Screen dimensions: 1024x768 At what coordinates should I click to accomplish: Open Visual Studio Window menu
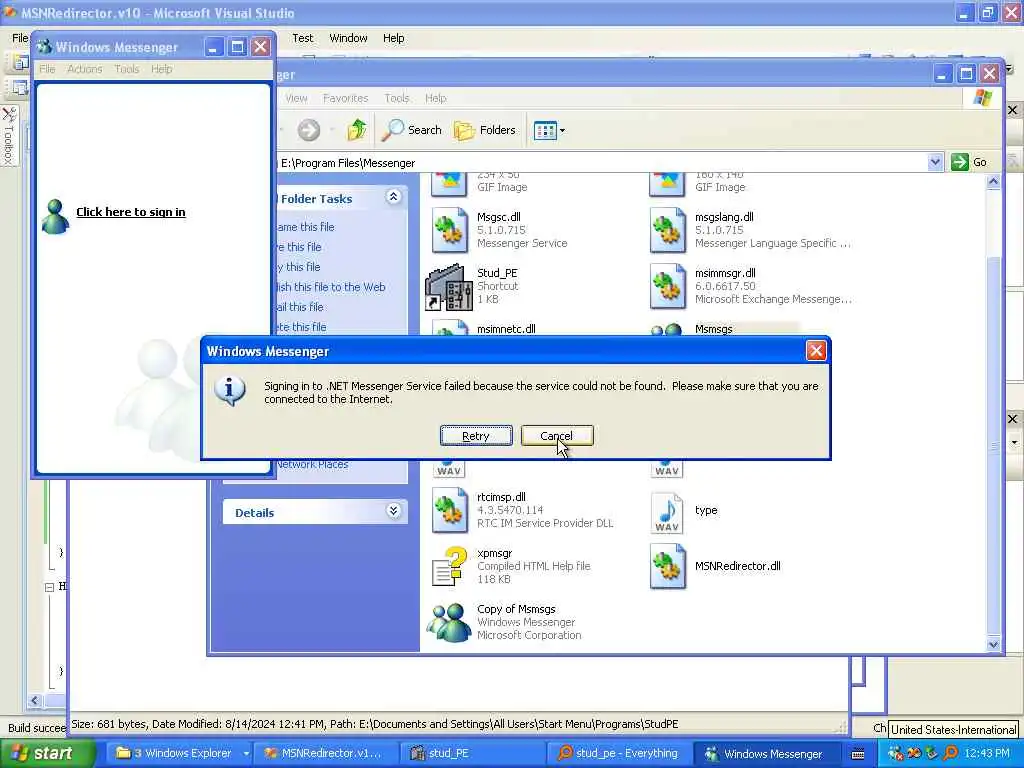pyautogui.click(x=348, y=38)
